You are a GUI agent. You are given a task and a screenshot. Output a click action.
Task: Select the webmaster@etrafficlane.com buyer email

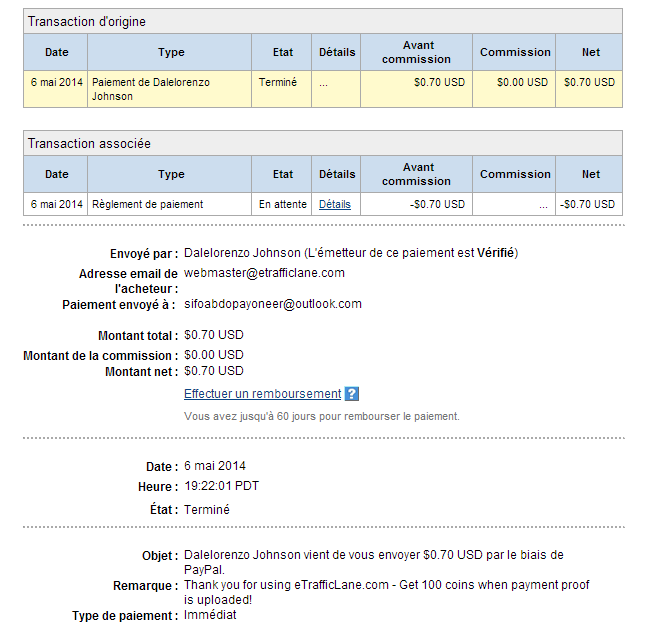tap(264, 273)
